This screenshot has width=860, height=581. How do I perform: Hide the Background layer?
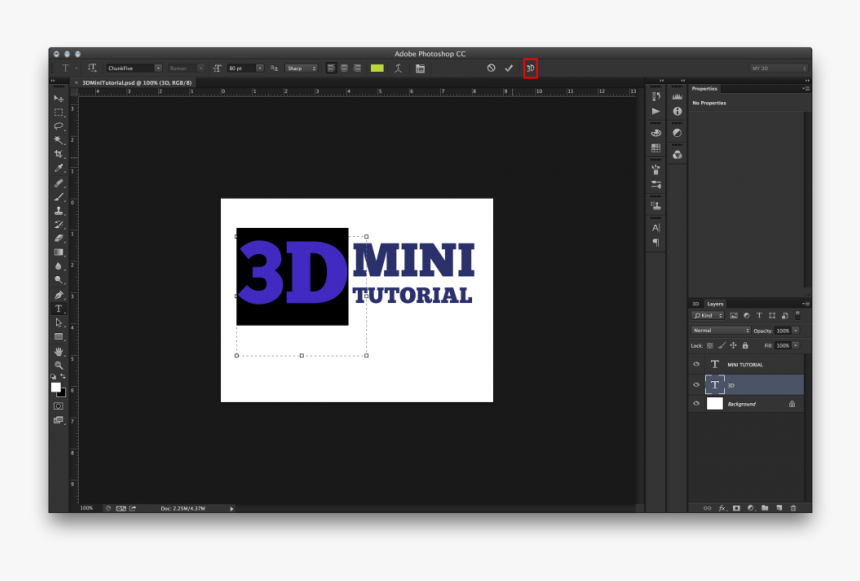pos(697,404)
